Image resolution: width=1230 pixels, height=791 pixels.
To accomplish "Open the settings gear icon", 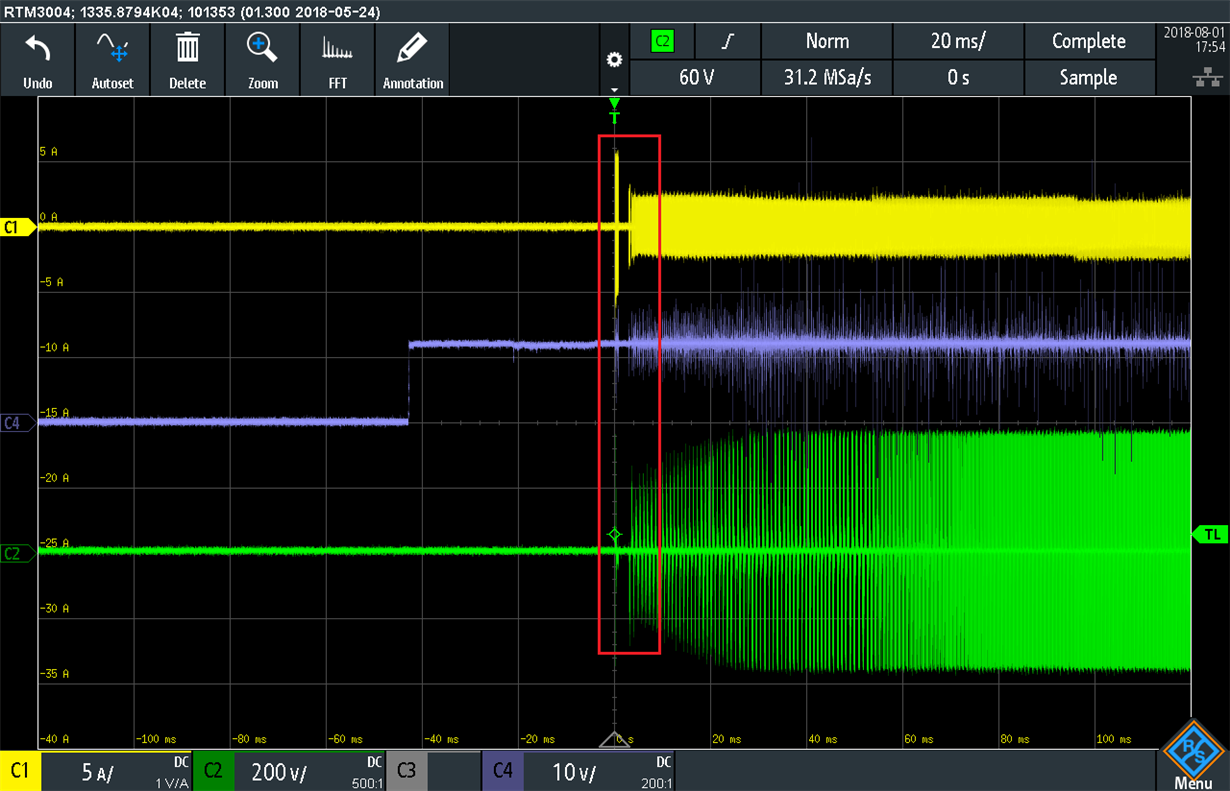I will 615,60.
